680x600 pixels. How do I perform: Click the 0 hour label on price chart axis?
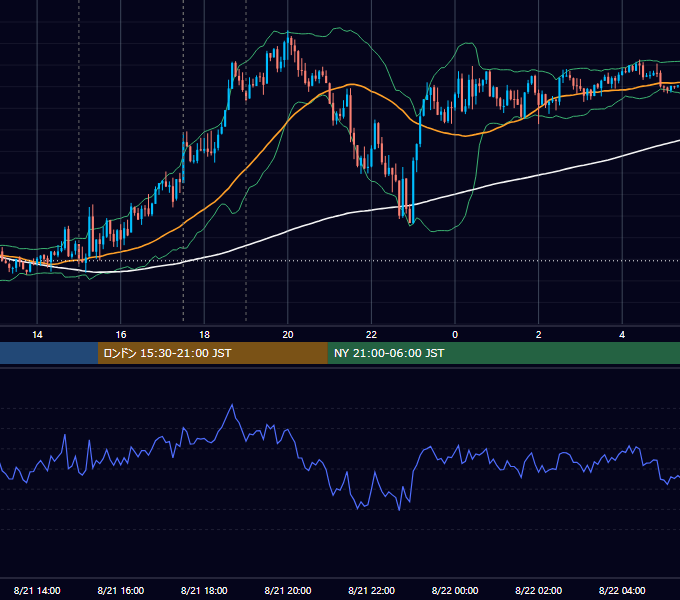(455, 335)
